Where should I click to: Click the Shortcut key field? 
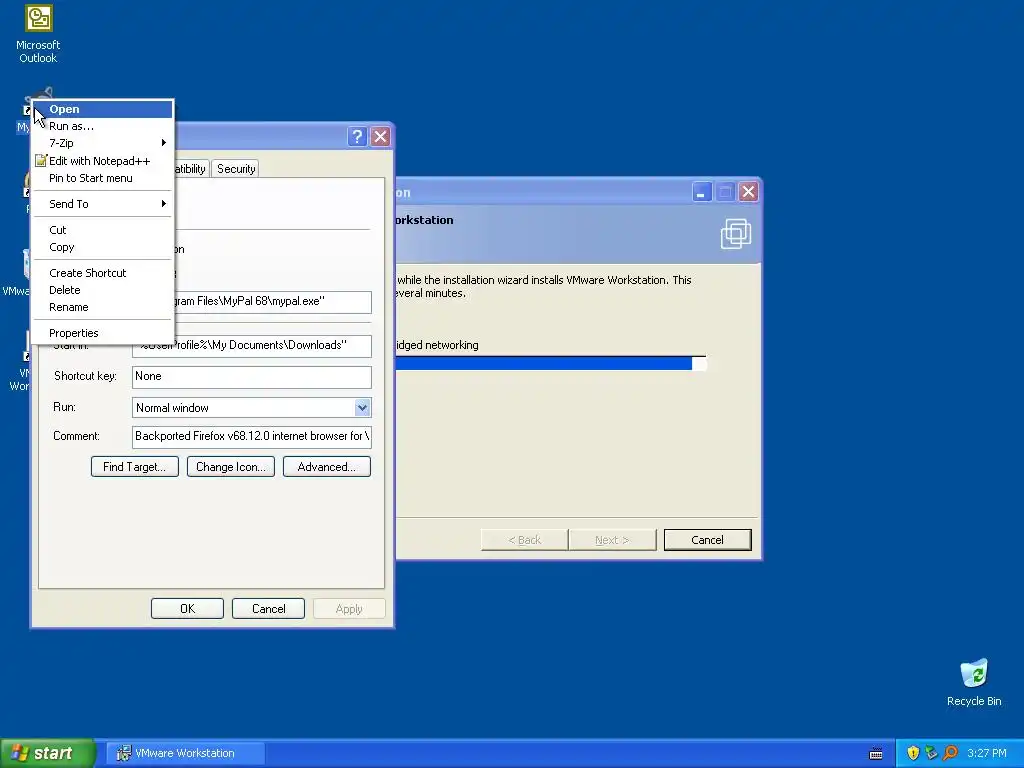coord(251,377)
